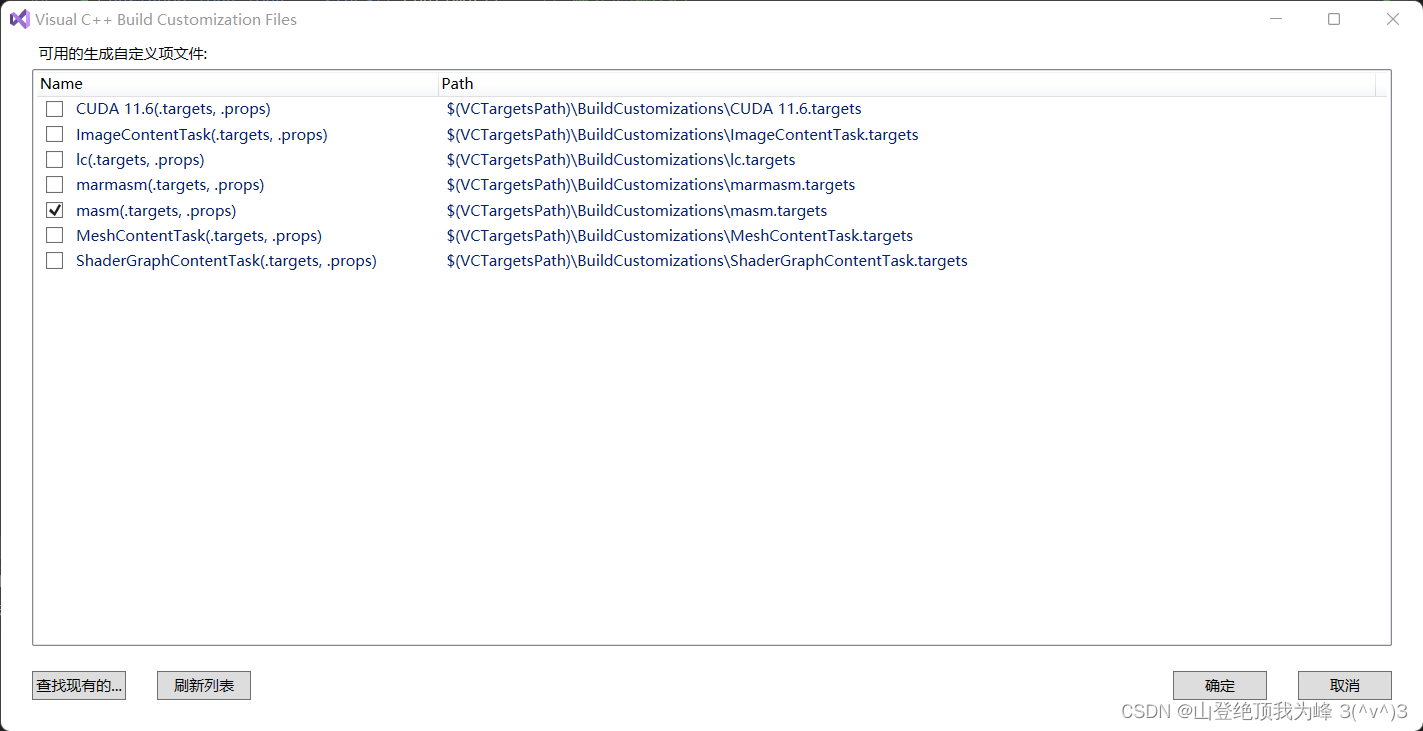
Task: Click the 查找现有的... button
Action: 79,685
